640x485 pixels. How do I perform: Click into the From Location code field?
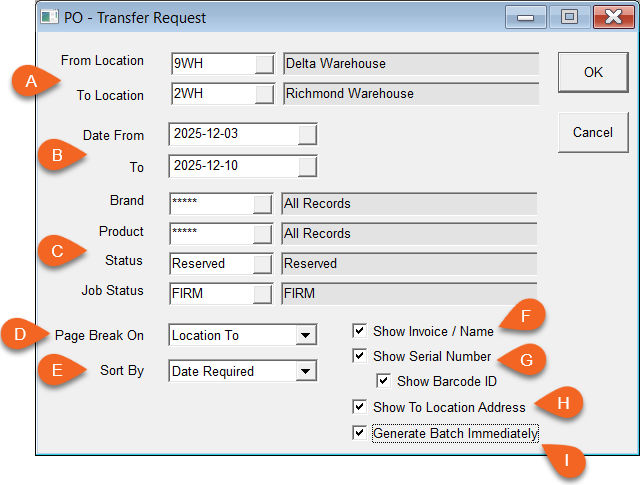coord(212,64)
